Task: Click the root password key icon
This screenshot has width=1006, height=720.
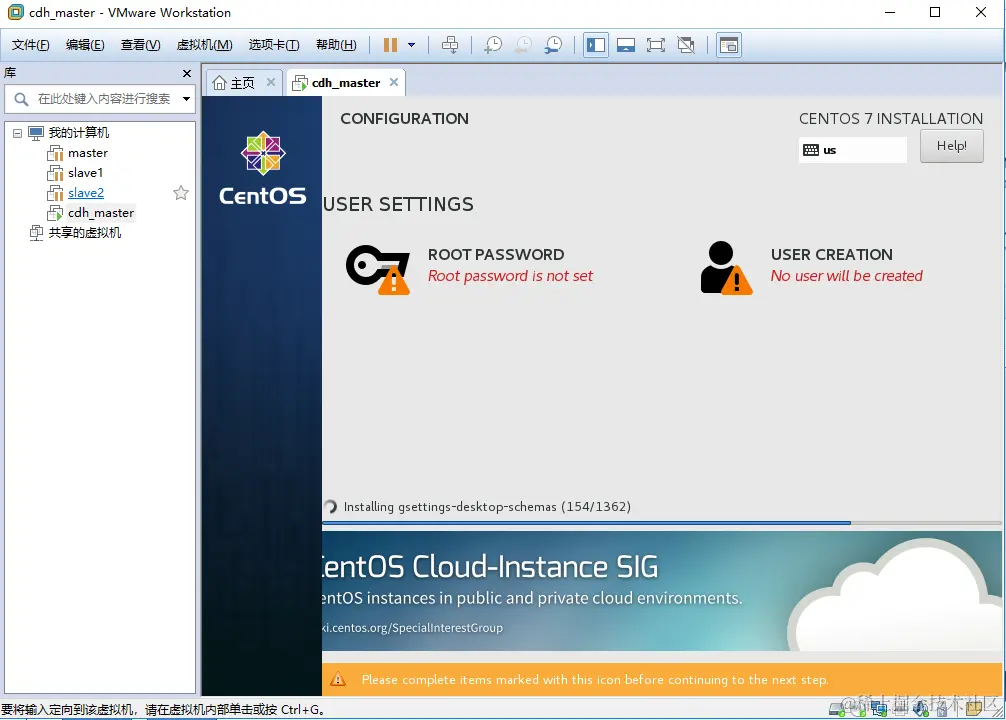Action: [x=378, y=270]
